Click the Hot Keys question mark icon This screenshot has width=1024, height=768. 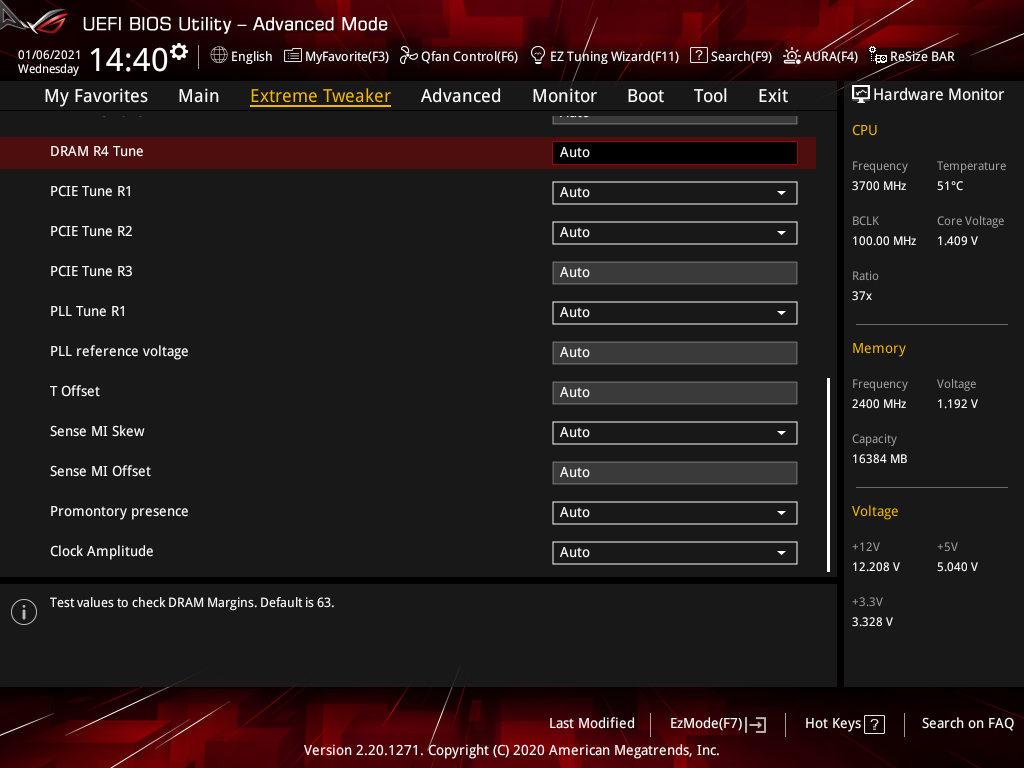point(874,724)
